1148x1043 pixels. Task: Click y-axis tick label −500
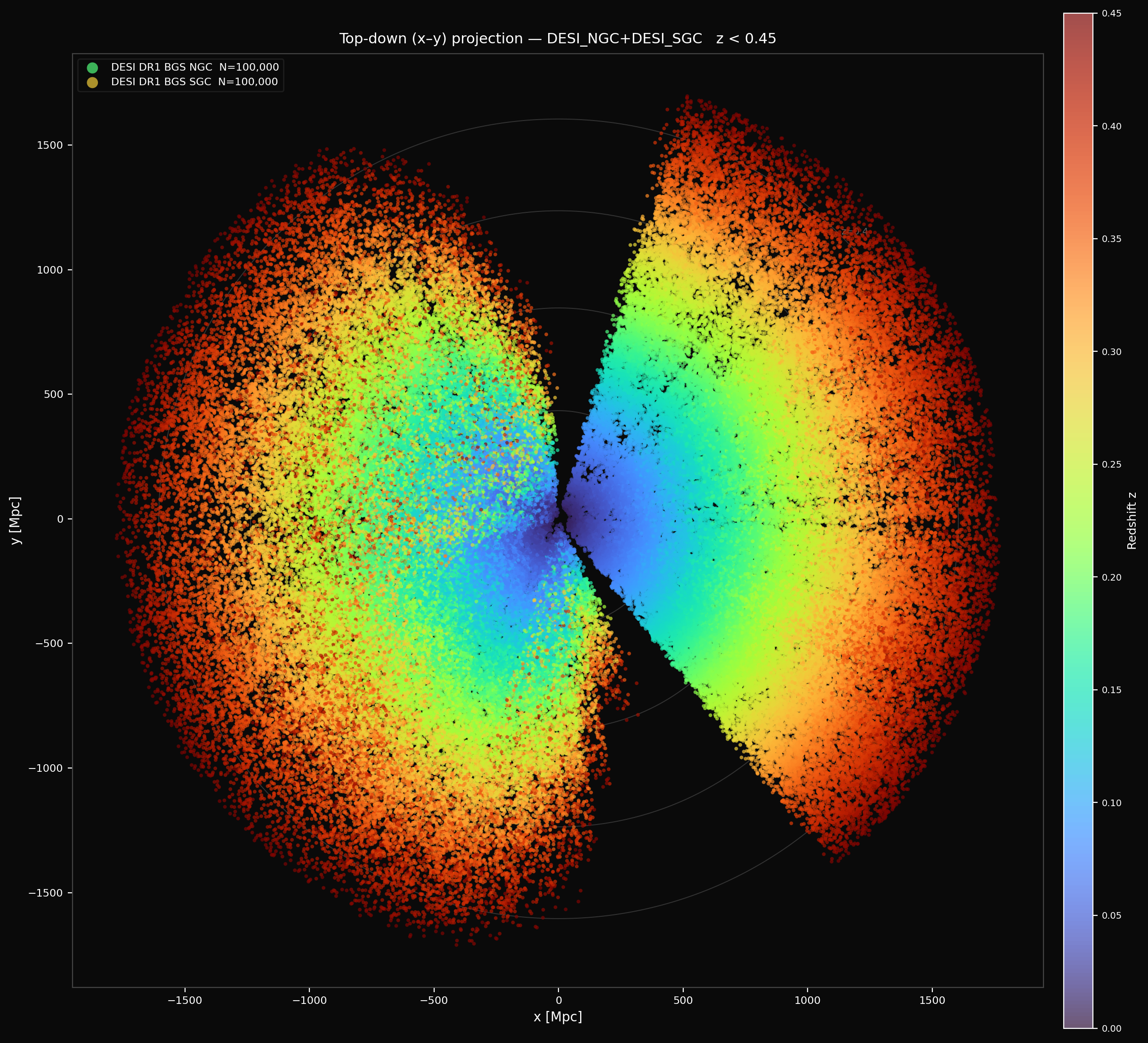49,643
